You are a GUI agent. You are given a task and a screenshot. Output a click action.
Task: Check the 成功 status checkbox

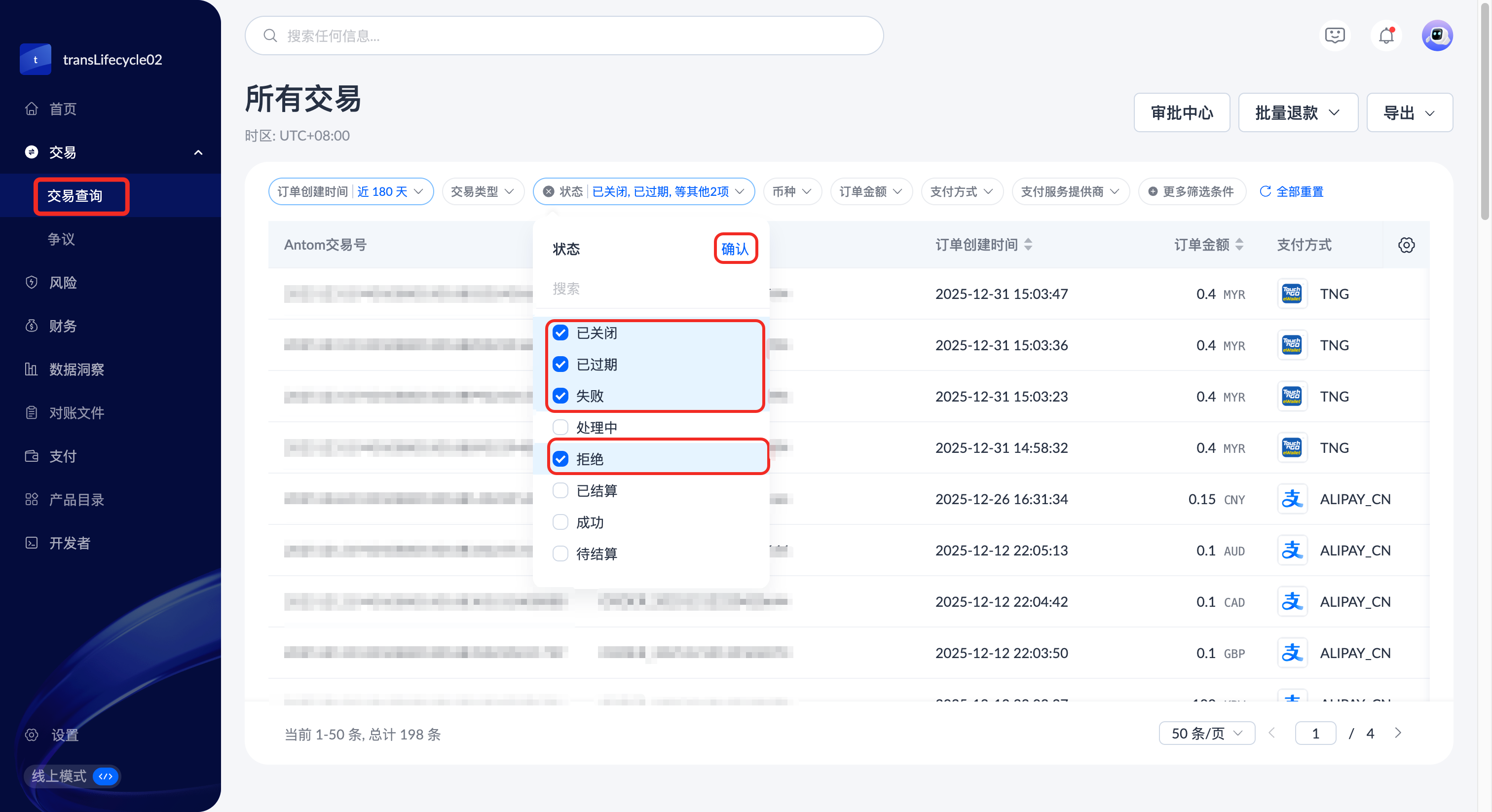[560, 522]
